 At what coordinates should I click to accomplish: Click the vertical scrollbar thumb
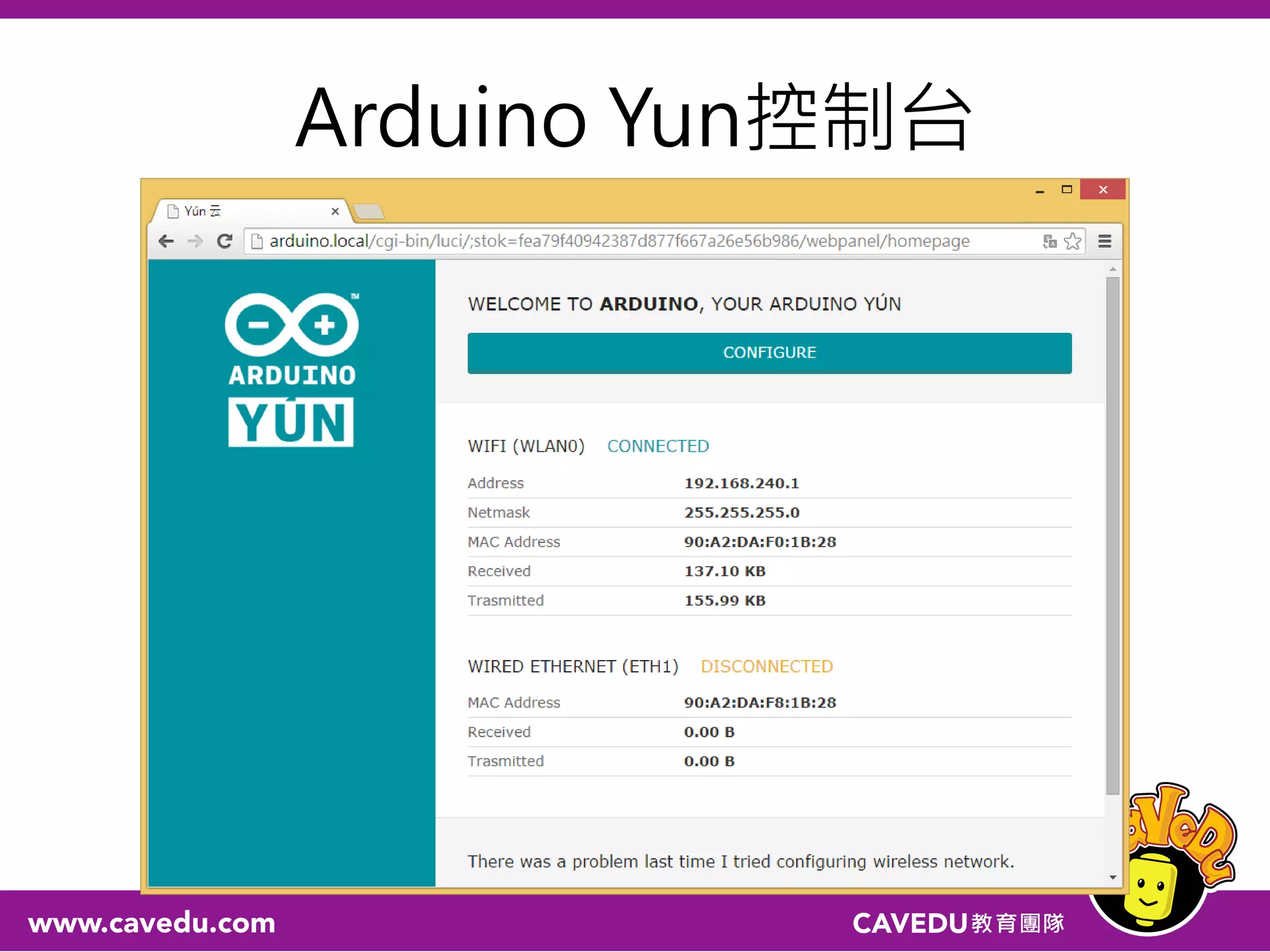click(x=1113, y=536)
